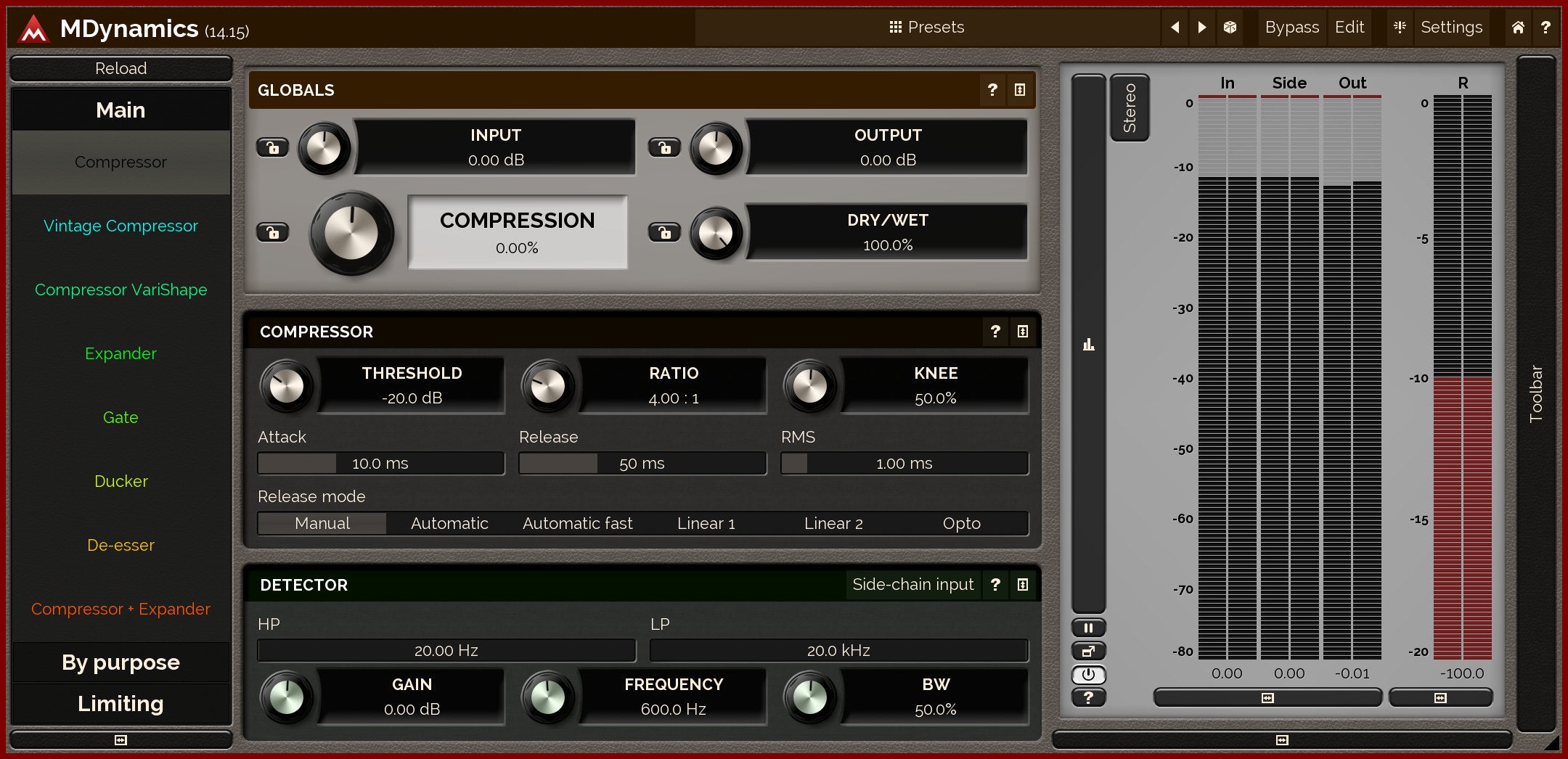Toggle the Stereo channel mode button
Image resolution: width=1568 pixels, height=759 pixels.
click(1130, 107)
